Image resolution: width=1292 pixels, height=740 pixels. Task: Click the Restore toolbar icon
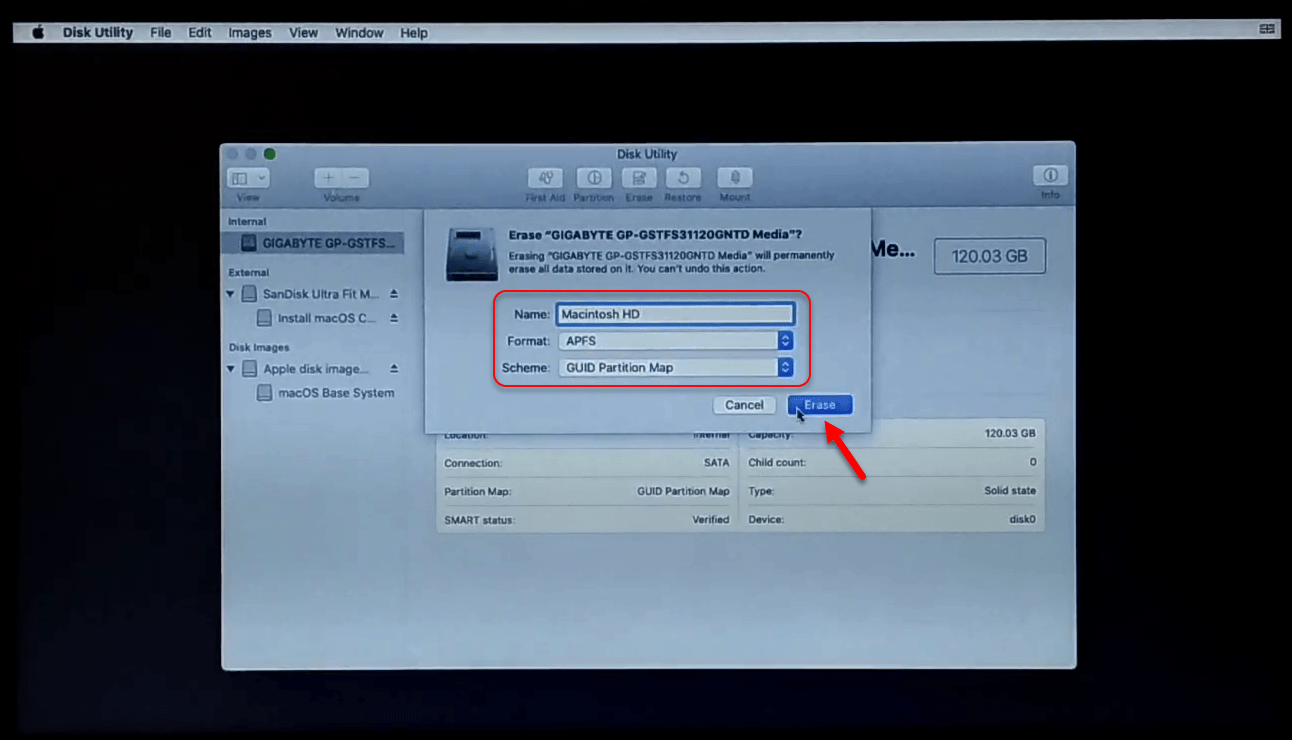point(683,177)
